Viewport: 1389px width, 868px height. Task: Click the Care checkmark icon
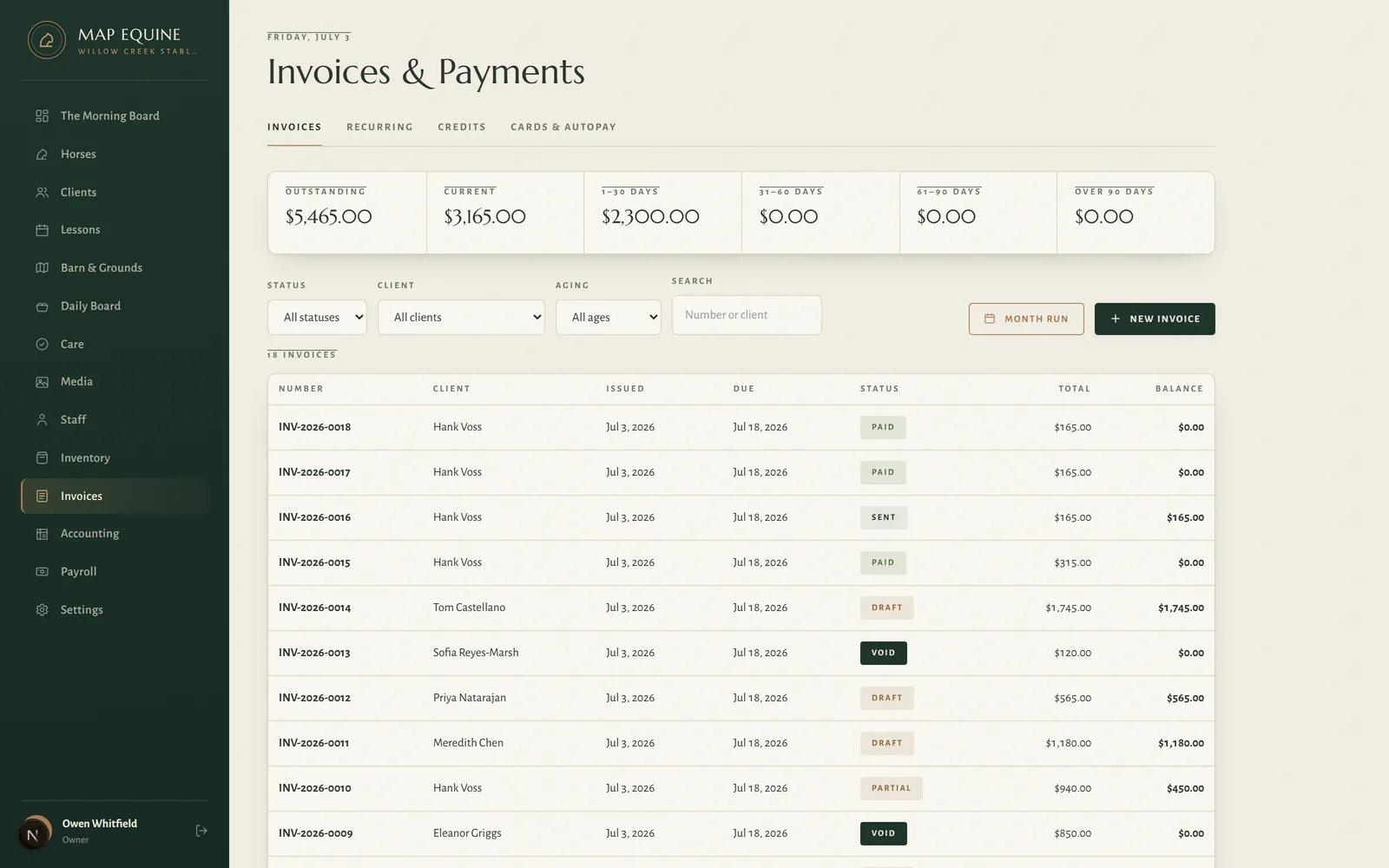tap(42, 344)
